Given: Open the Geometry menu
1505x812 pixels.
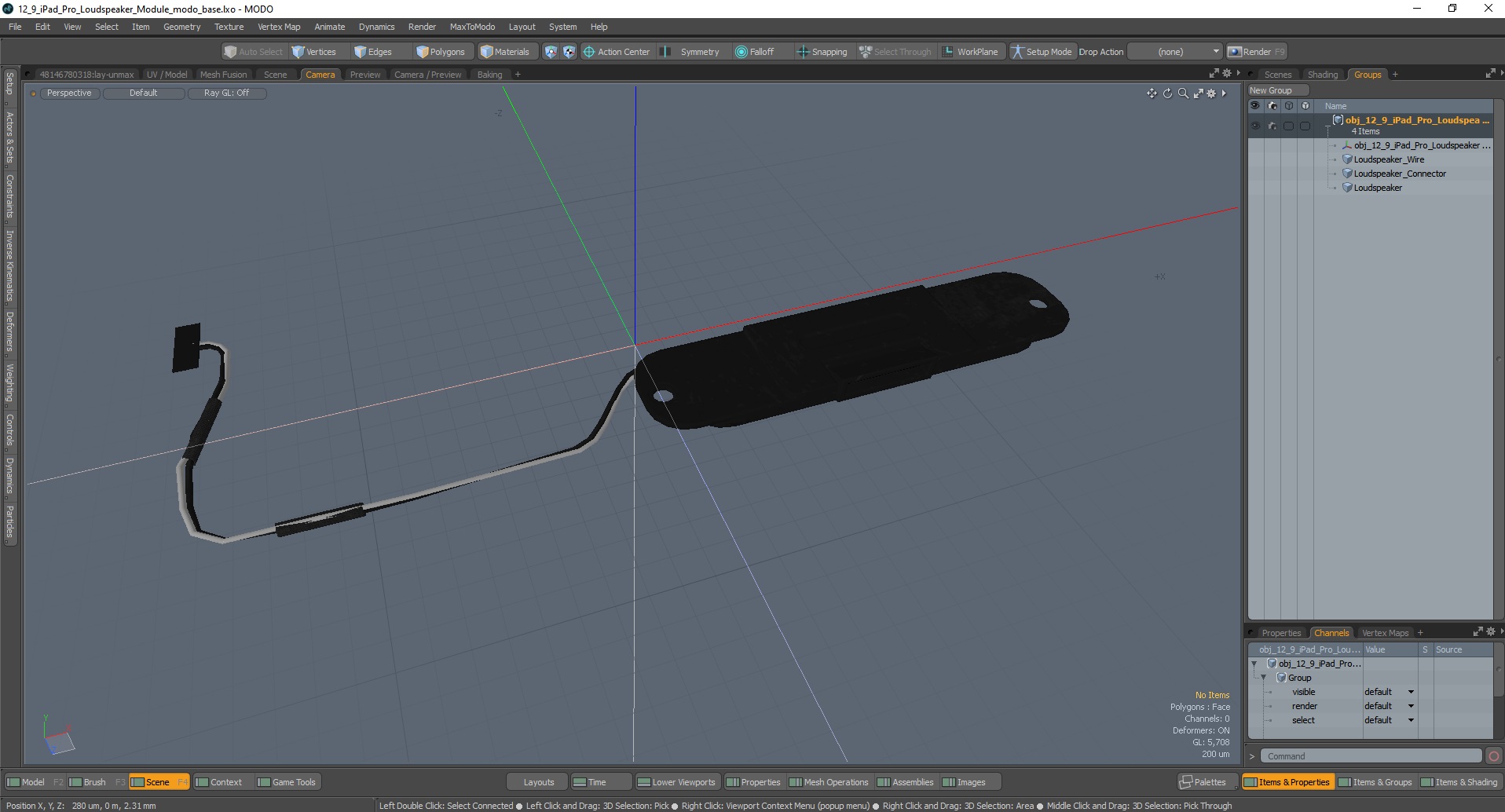Looking at the screenshot, I should coord(181,27).
